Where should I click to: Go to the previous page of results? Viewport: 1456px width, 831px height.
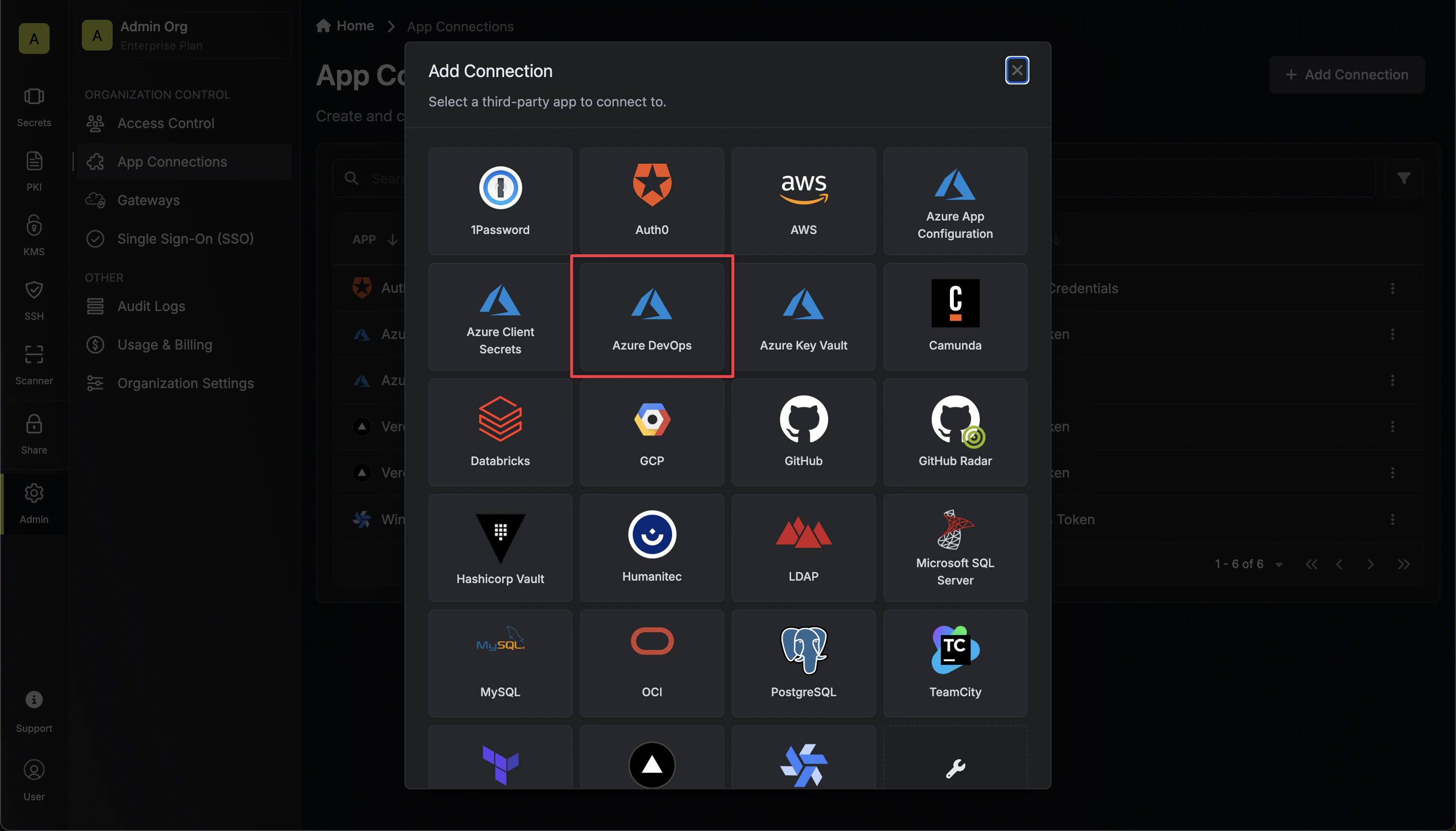pos(1339,564)
